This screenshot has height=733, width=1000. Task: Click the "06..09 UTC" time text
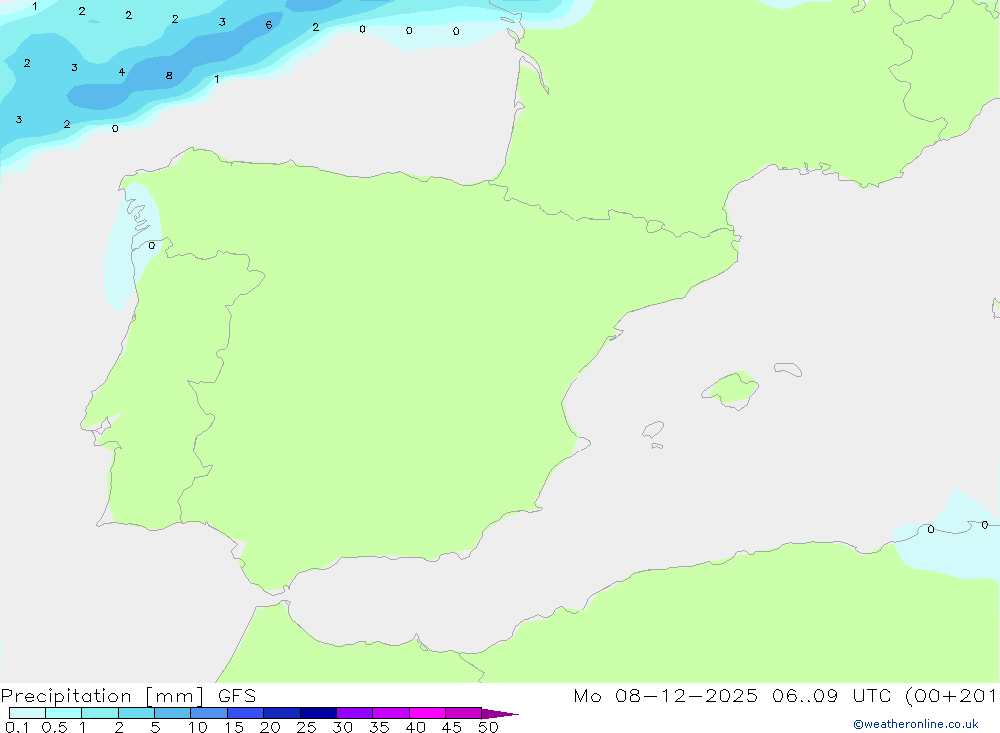point(831,695)
